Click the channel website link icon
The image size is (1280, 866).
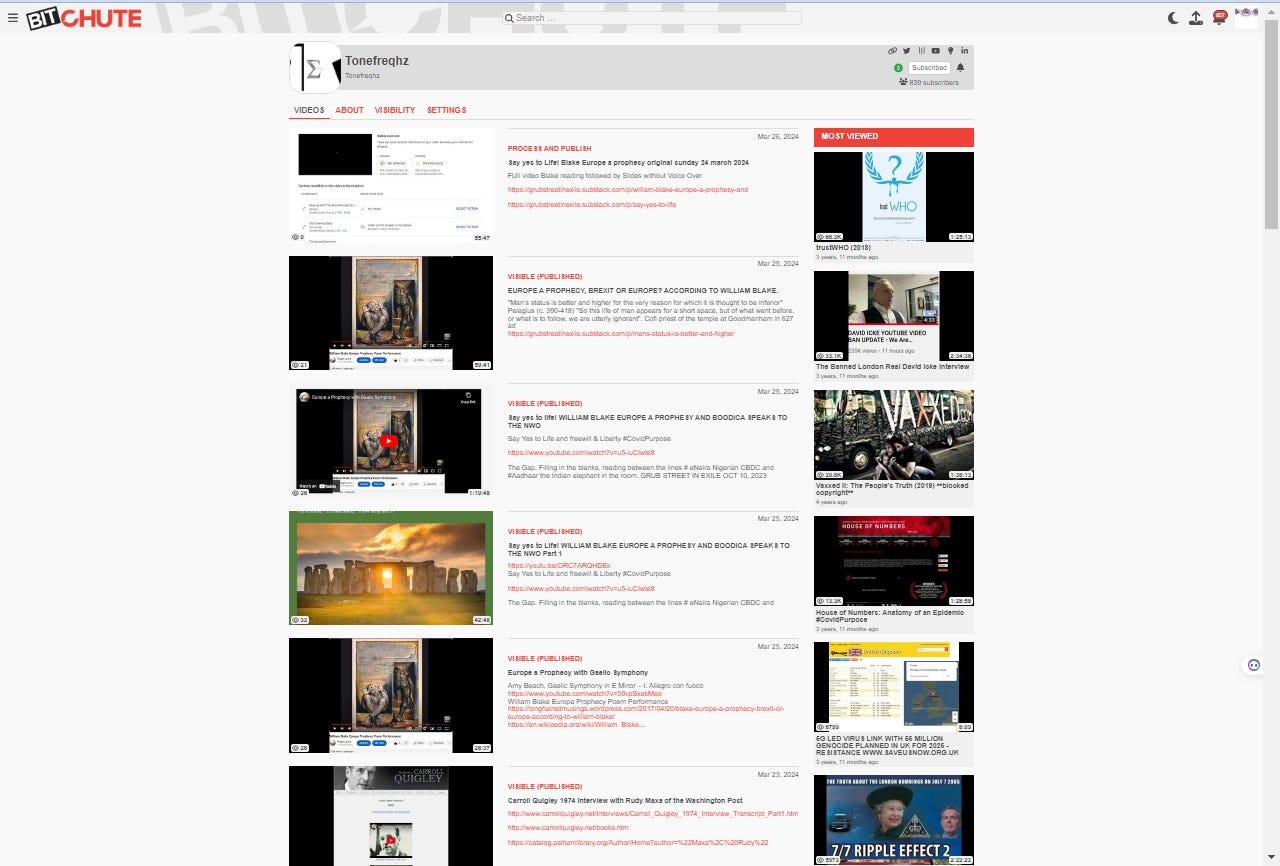click(x=893, y=50)
